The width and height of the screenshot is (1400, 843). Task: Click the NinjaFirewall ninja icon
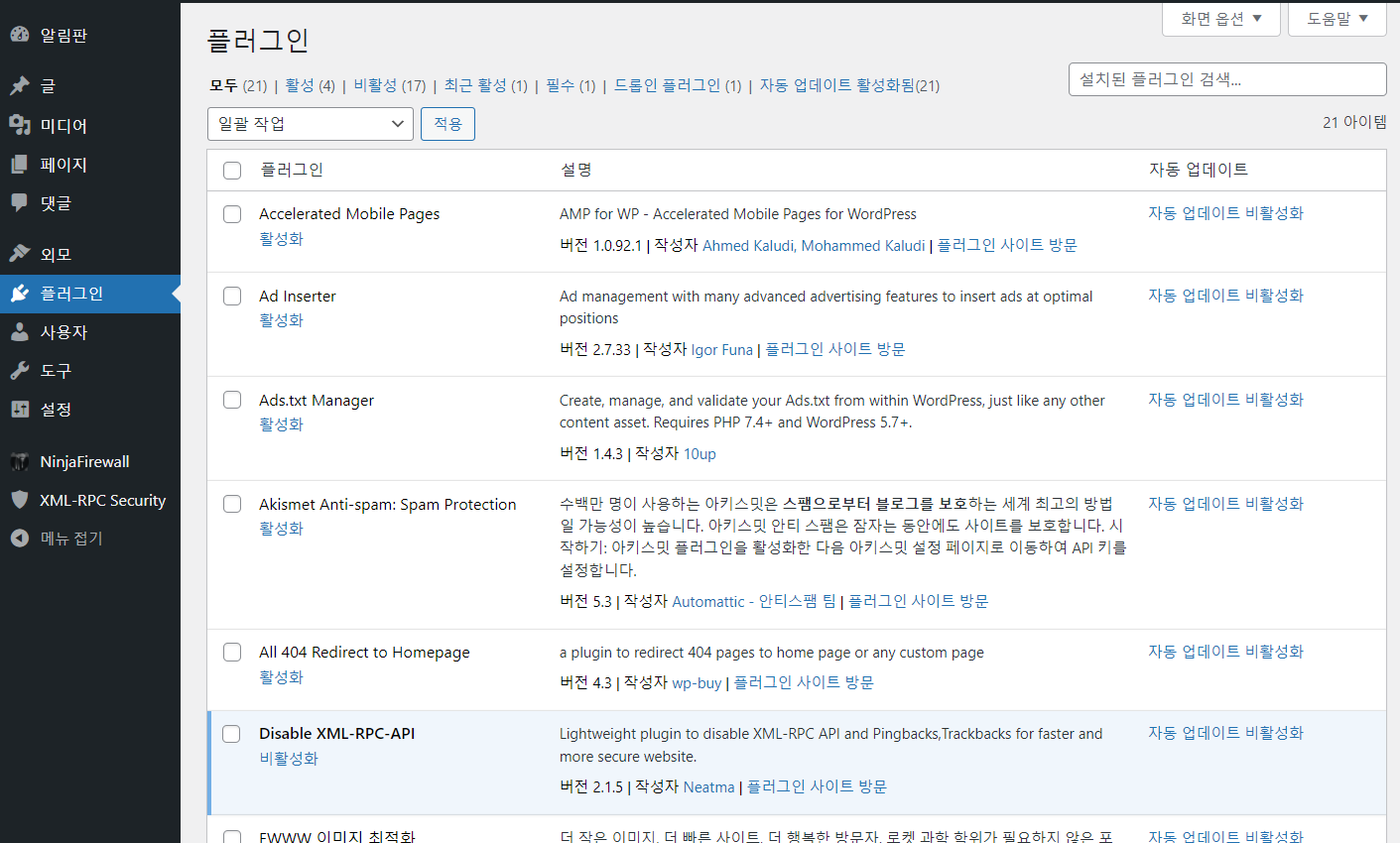(20, 461)
